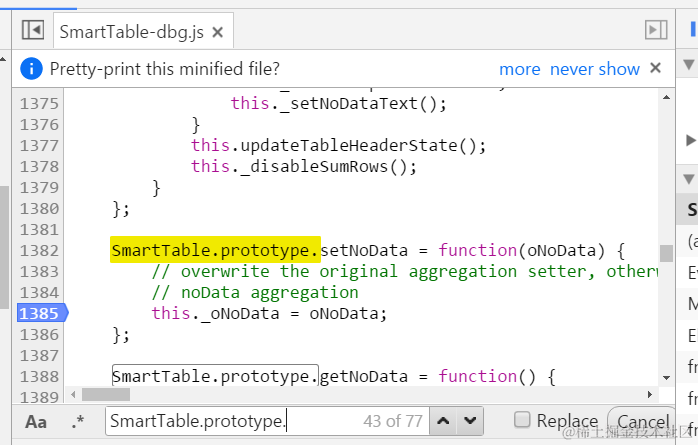Screen dimensions: 698x445
Task: Click setNoData function name on line 1382
Action: tap(364, 251)
